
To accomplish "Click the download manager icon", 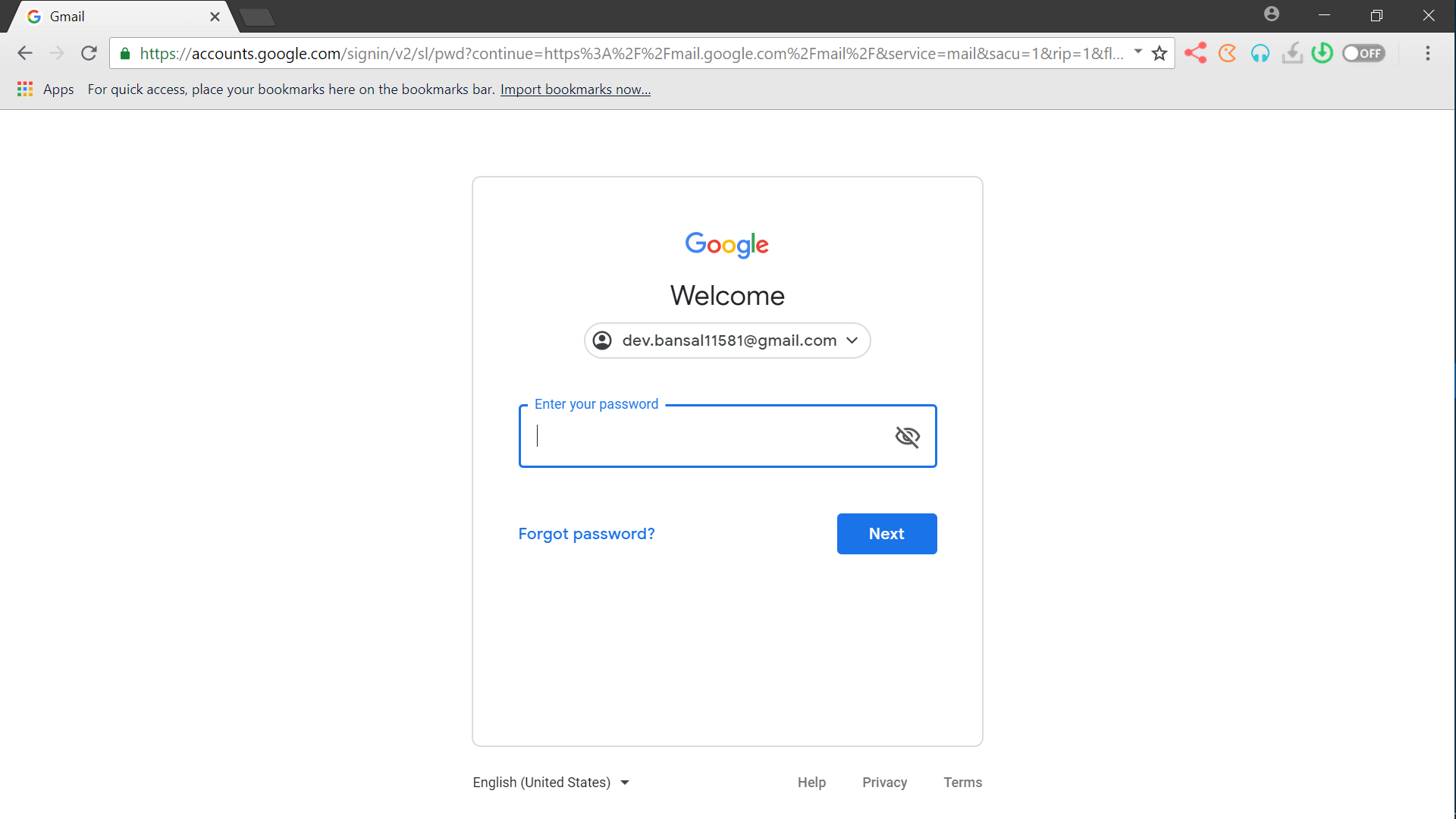I will coord(1293,53).
